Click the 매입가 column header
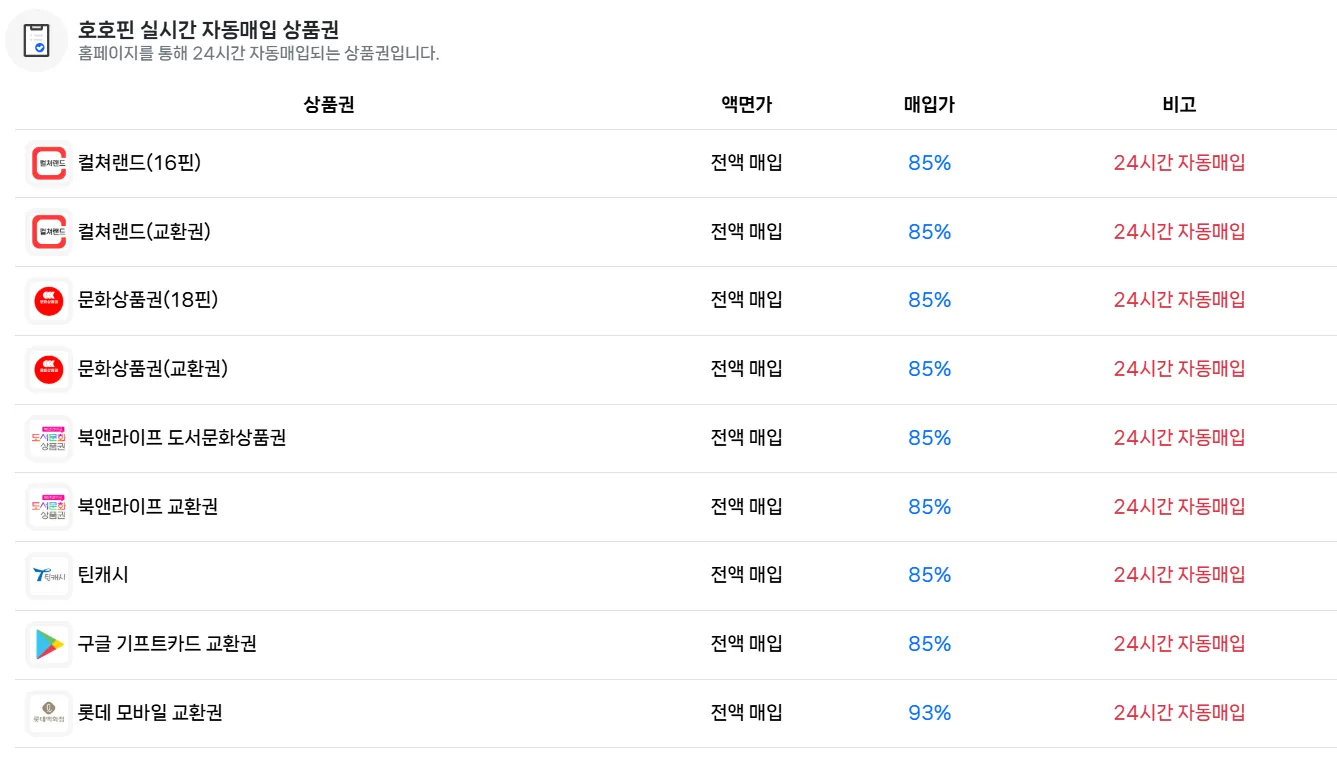 [x=929, y=104]
